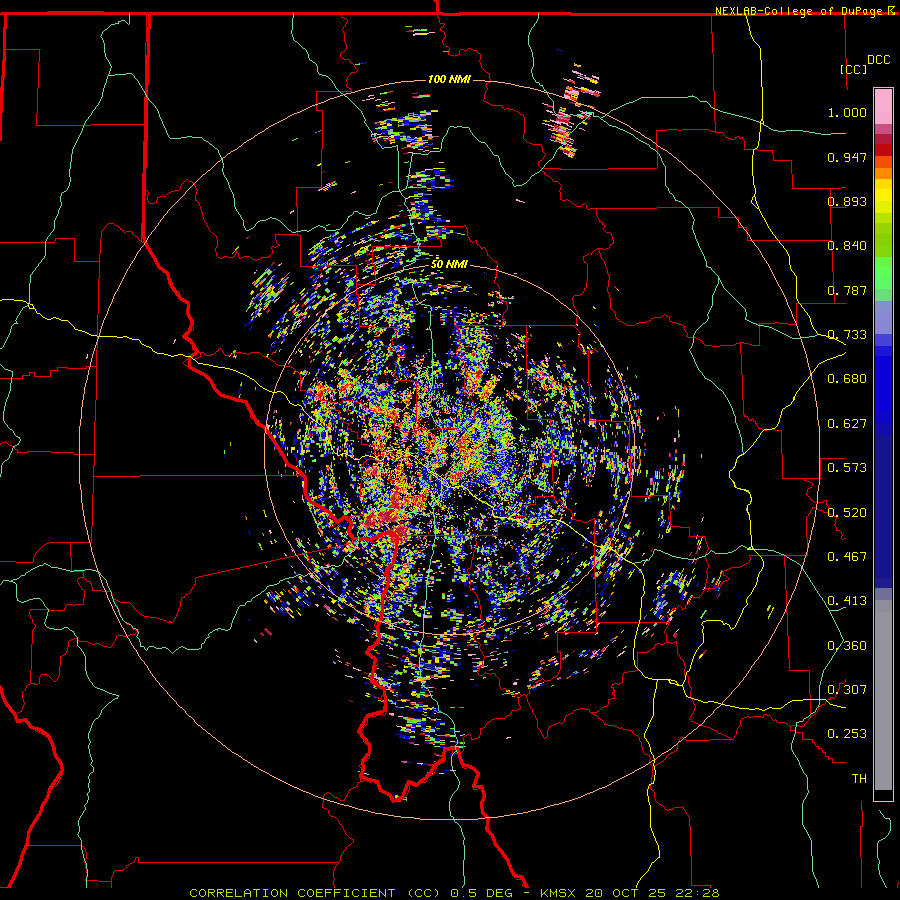900x900 pixels.
Task: Click the 0.893 scale value
Action: (847, 201)
